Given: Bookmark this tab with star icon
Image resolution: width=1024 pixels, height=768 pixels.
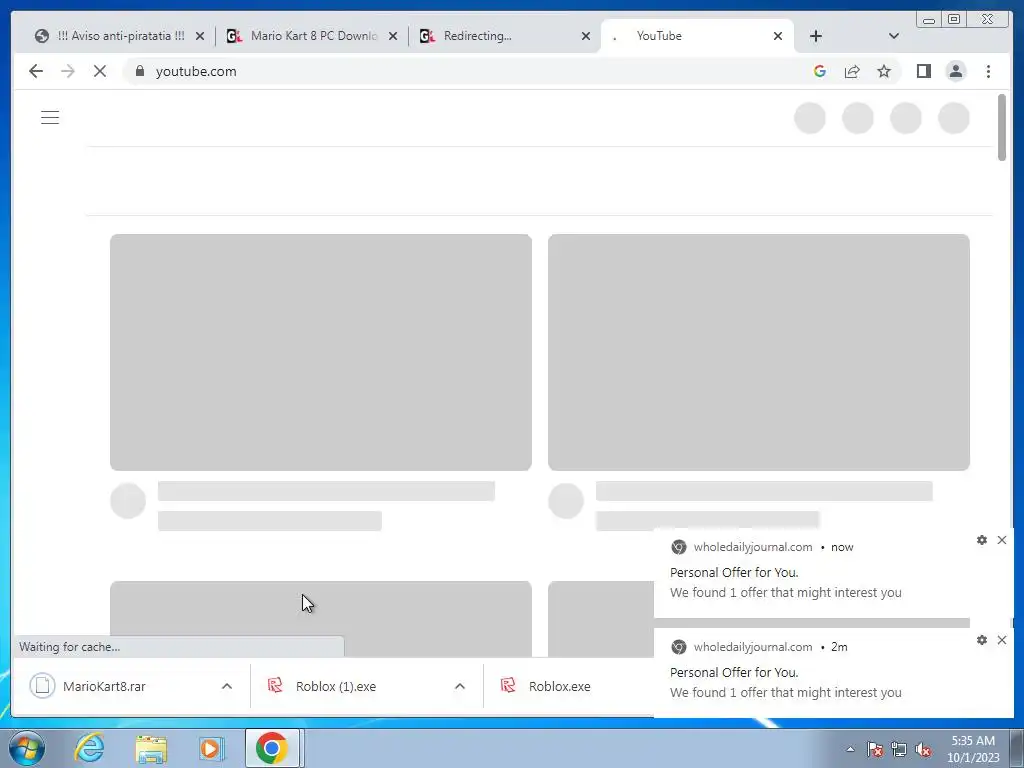Looking at the screenshot, I should coord(884,71).
